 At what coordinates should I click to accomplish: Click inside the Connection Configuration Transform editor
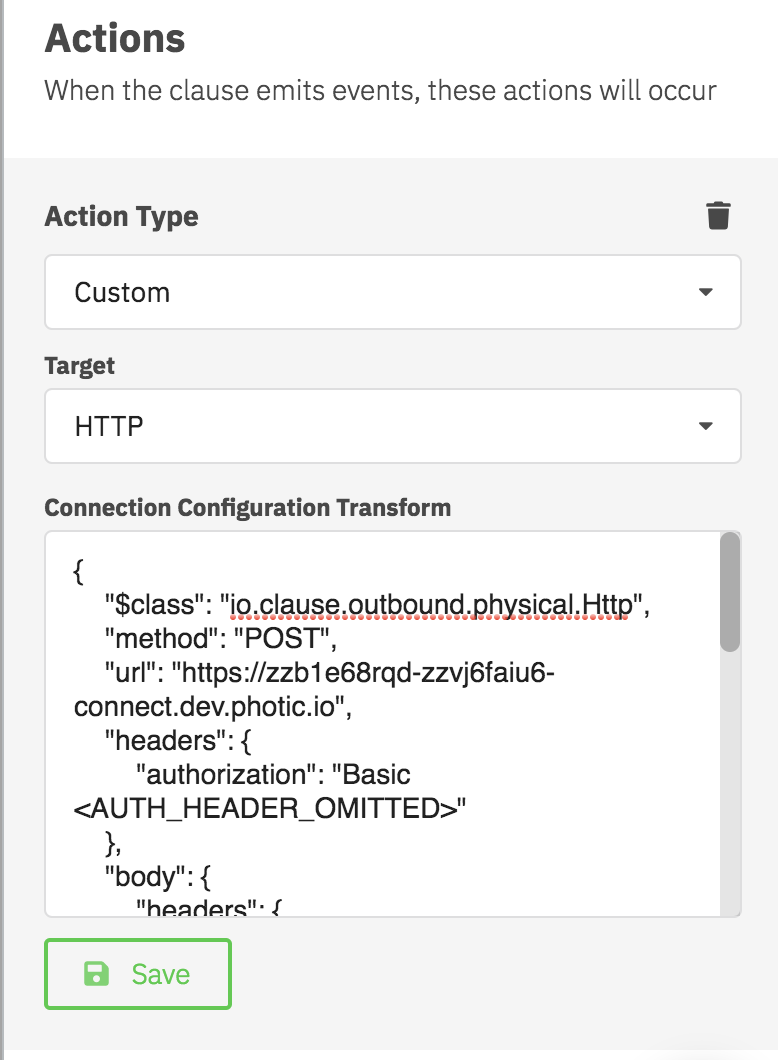383,724
